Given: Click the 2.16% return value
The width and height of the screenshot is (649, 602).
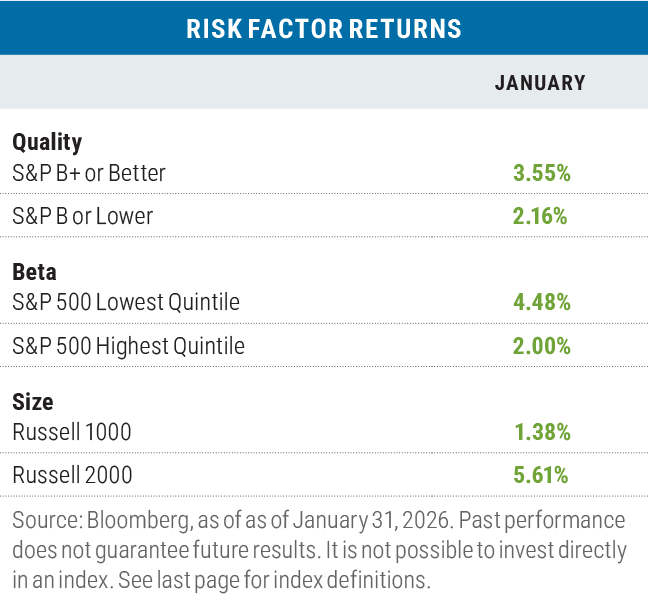Looking at the screenshot, I should 541,215.
